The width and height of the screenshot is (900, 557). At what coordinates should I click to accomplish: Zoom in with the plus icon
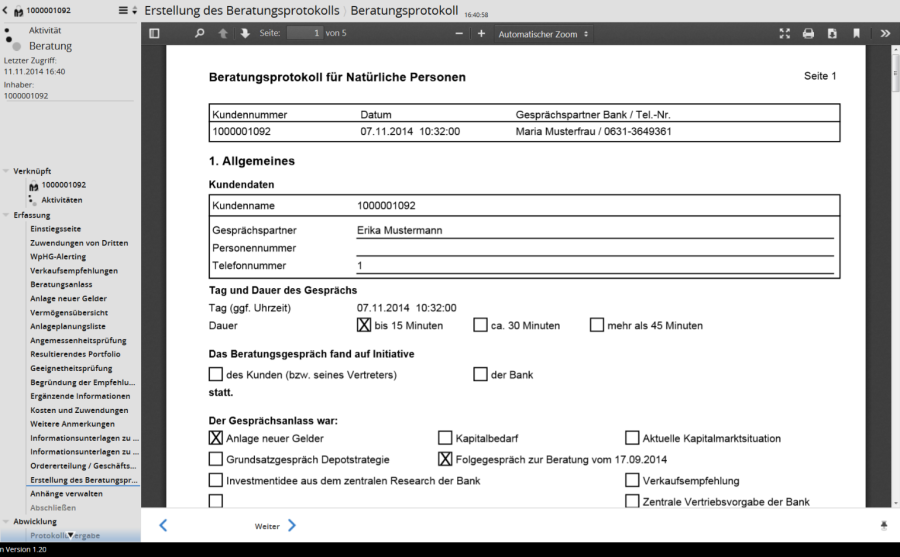(x=481, y=33)
